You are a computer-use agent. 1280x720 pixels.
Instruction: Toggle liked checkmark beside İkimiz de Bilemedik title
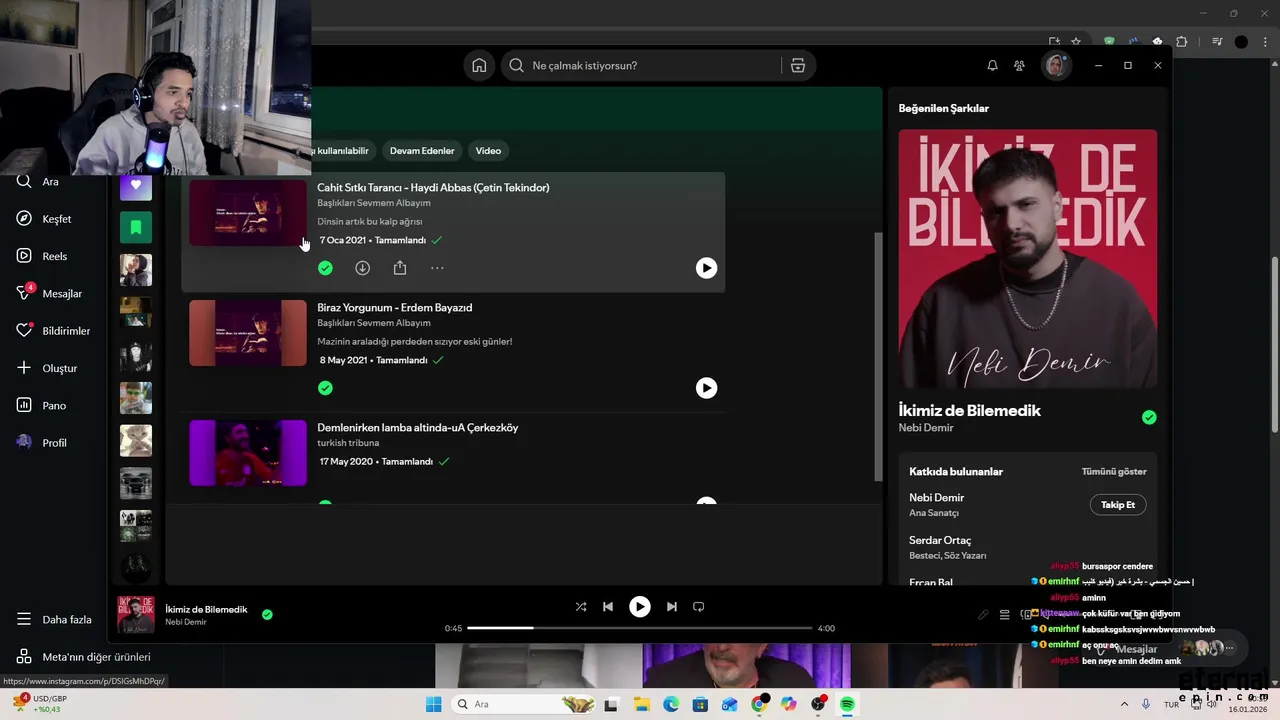[1149, 418]
